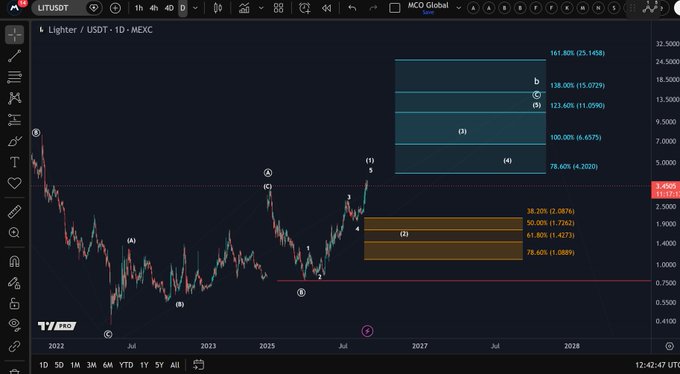680x374 pixels.
Task: Switch to the 4h interval
Action: pyautogui.click(x=154, y=8)
